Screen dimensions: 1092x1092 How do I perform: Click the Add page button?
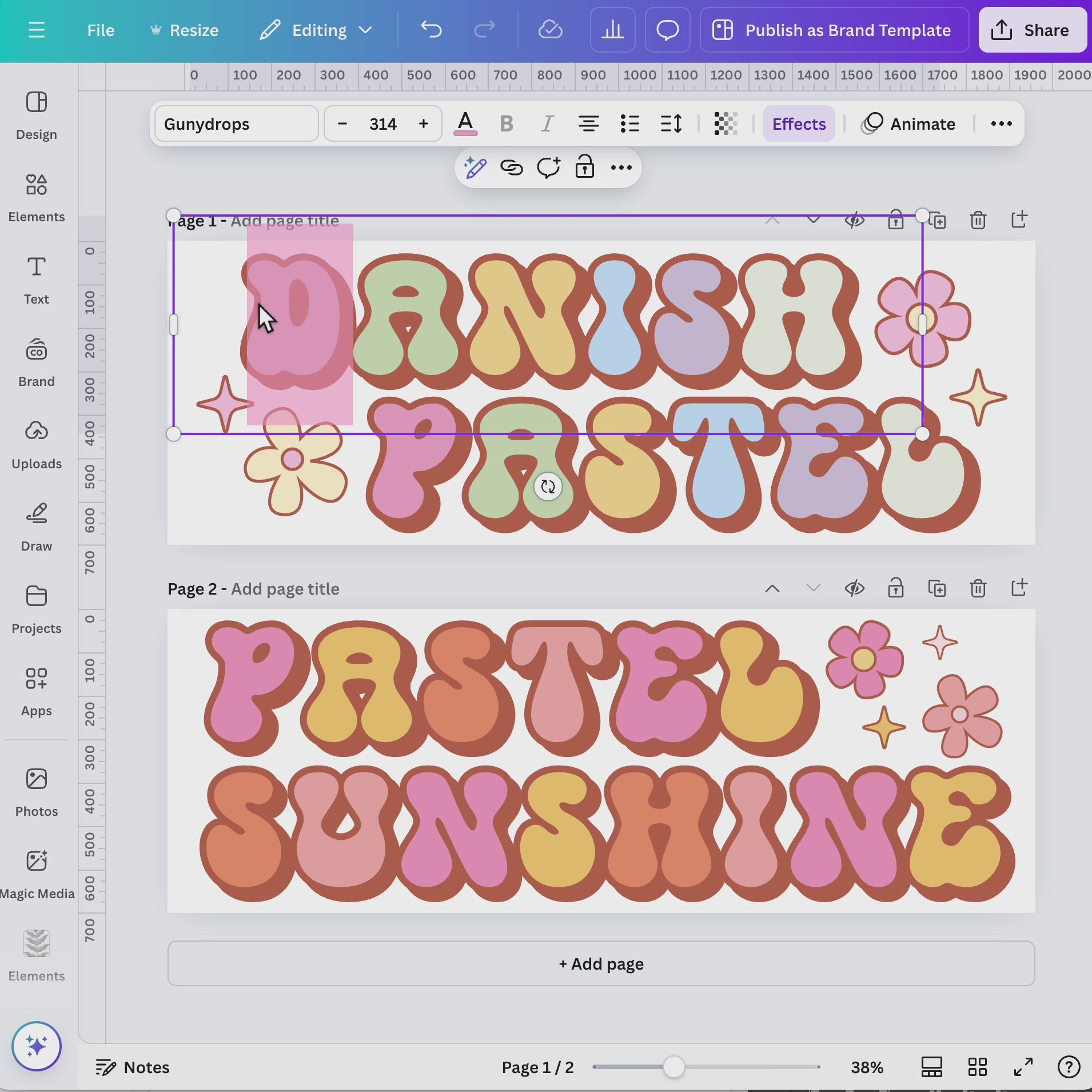601,964
